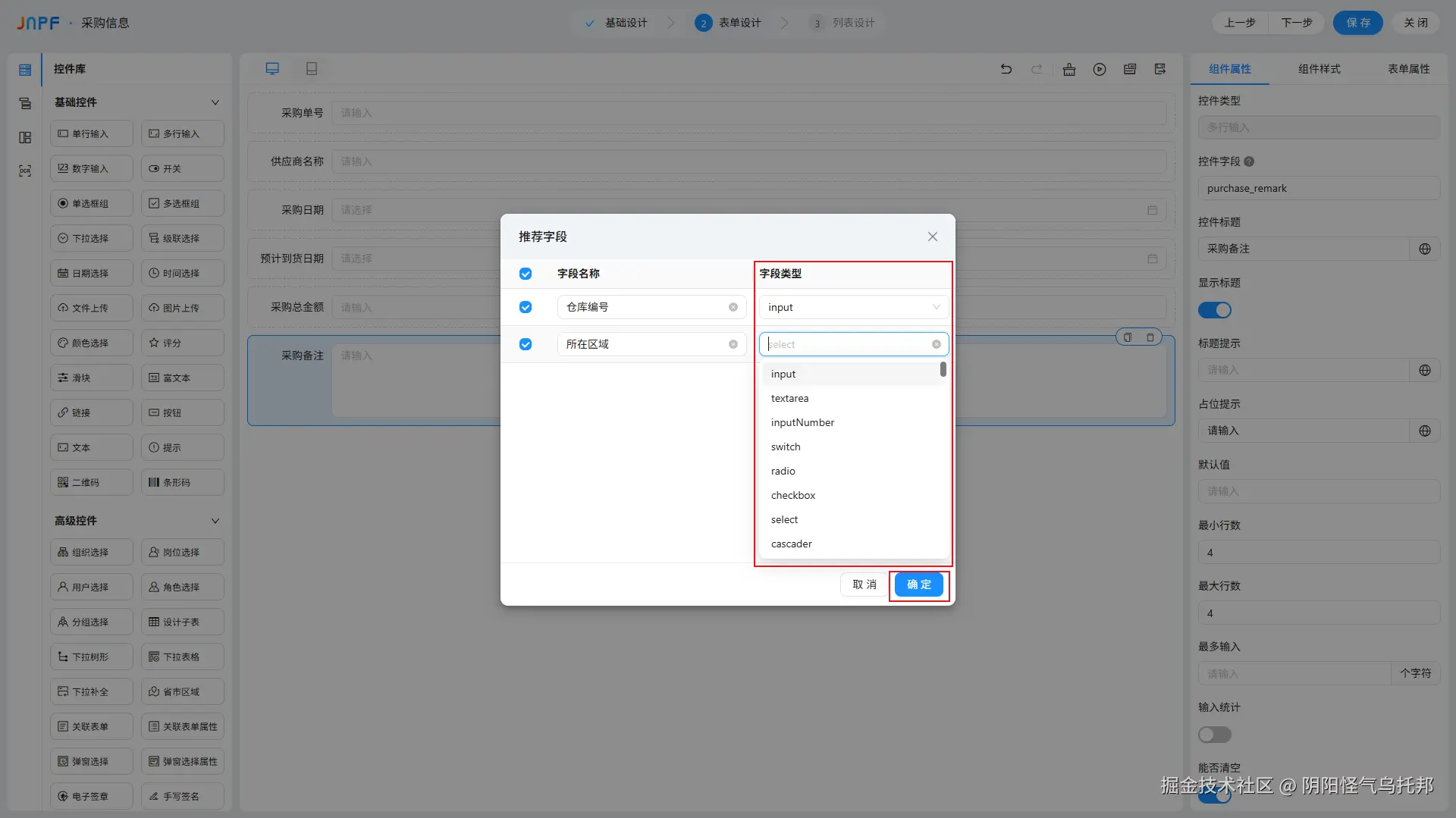Clear the 仓库编号 field name

tap(733, 307)
